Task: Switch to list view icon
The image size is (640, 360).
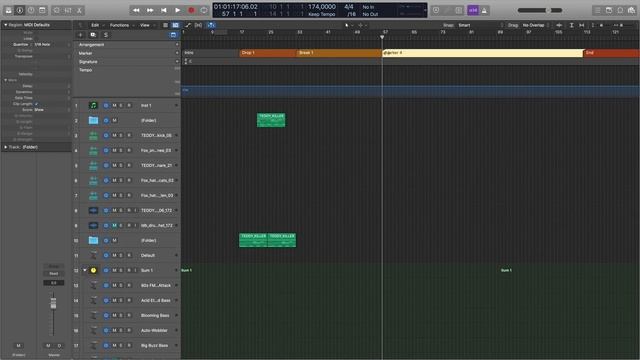Action: (165, 25)
